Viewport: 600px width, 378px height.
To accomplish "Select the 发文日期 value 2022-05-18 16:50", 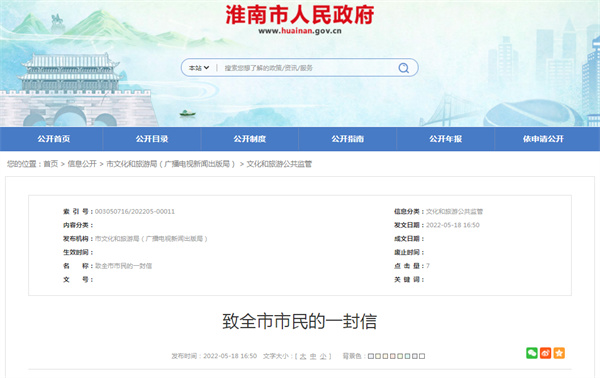I will pos(453,225).
